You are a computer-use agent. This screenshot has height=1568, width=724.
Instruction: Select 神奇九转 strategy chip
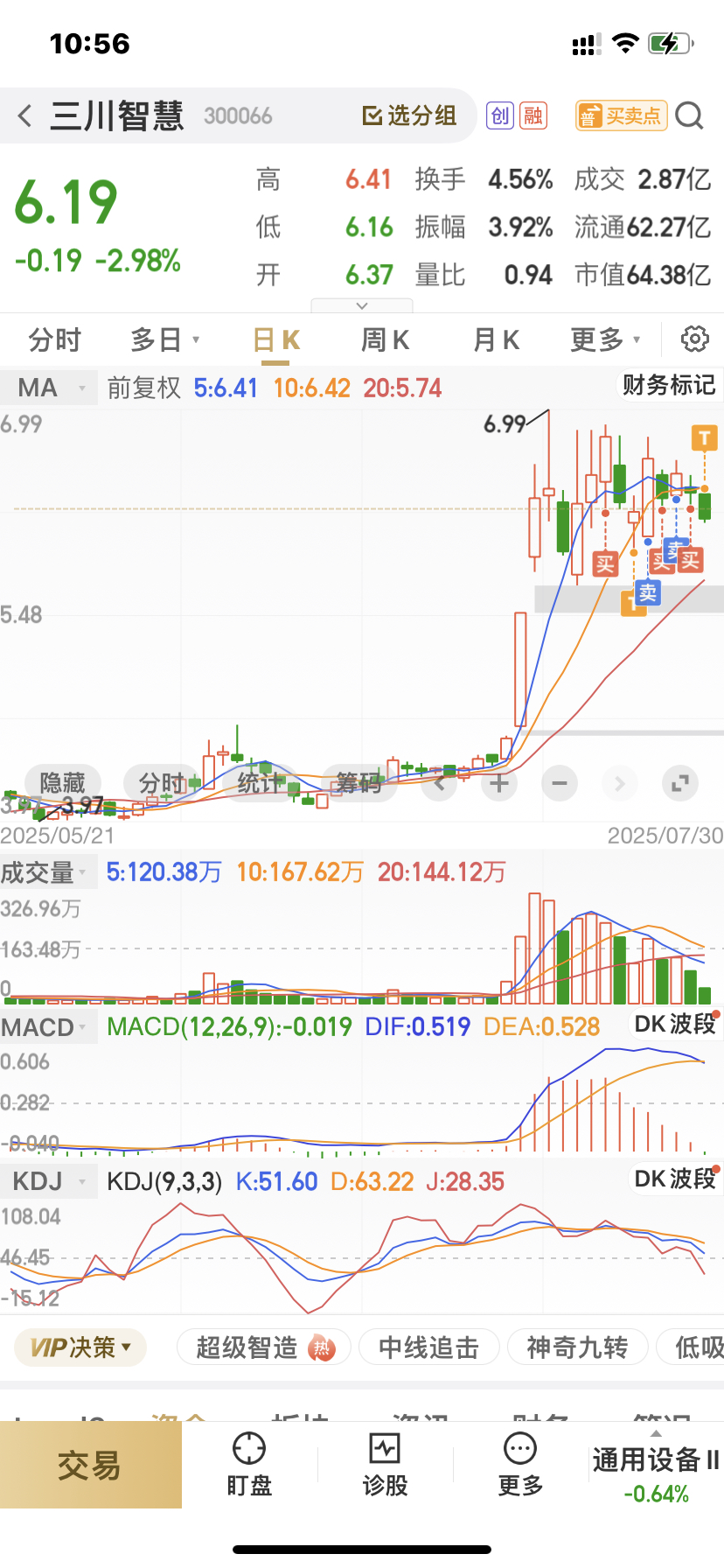(x=577, y=1347)
